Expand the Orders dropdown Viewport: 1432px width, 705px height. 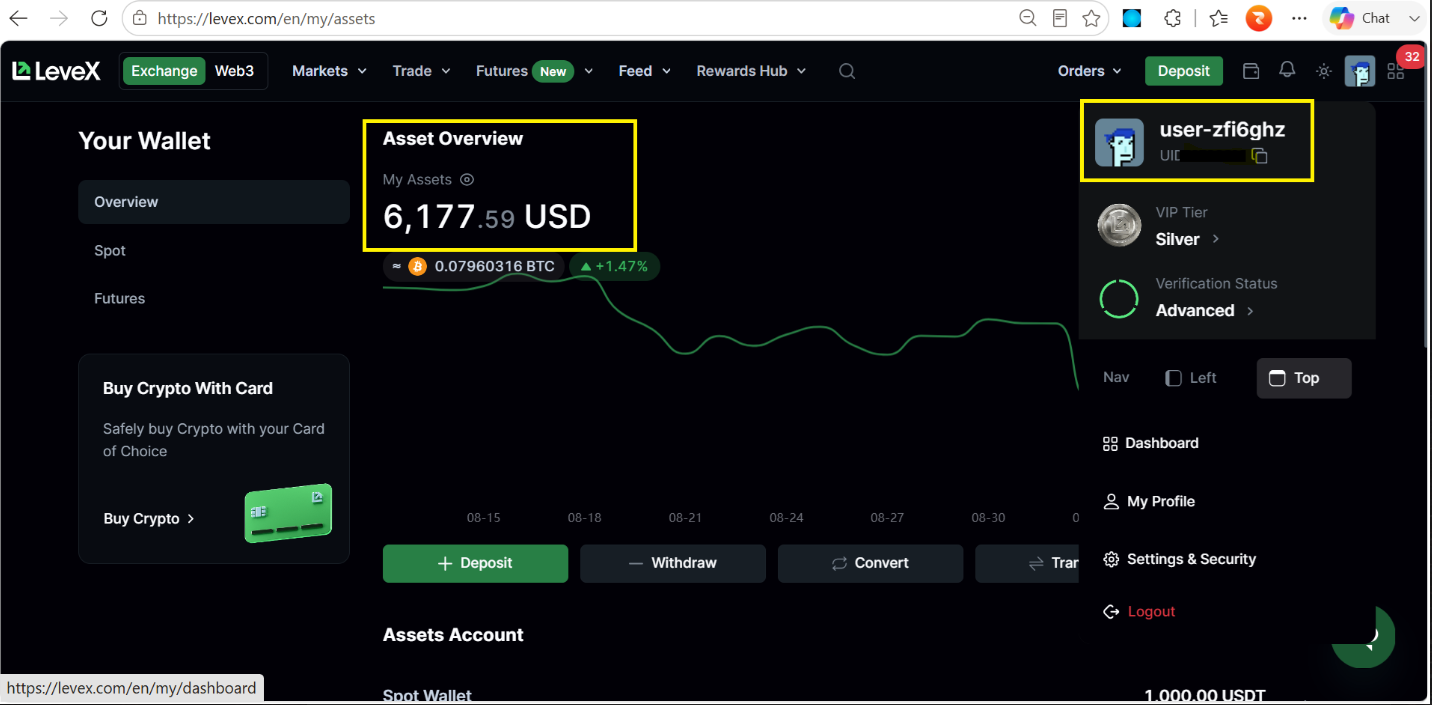tap(1090, 71)
